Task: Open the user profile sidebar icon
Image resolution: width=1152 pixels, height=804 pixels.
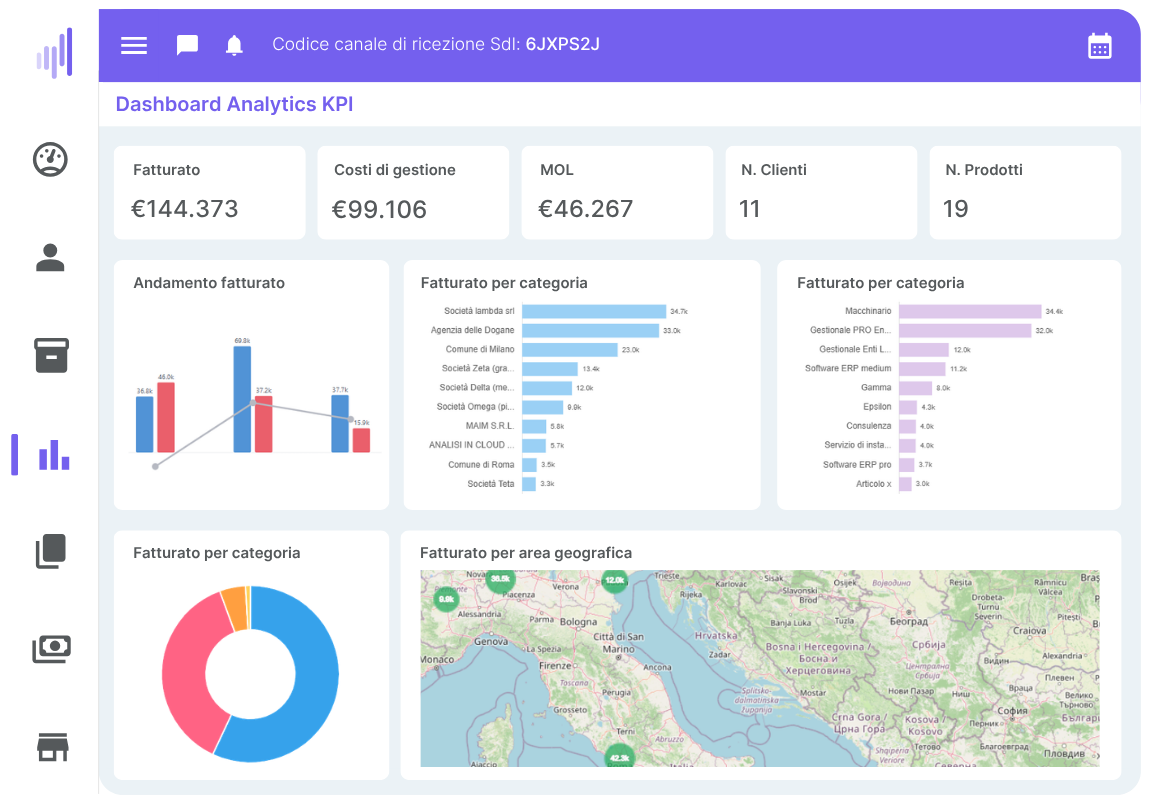Action: [x=50, y=258]
